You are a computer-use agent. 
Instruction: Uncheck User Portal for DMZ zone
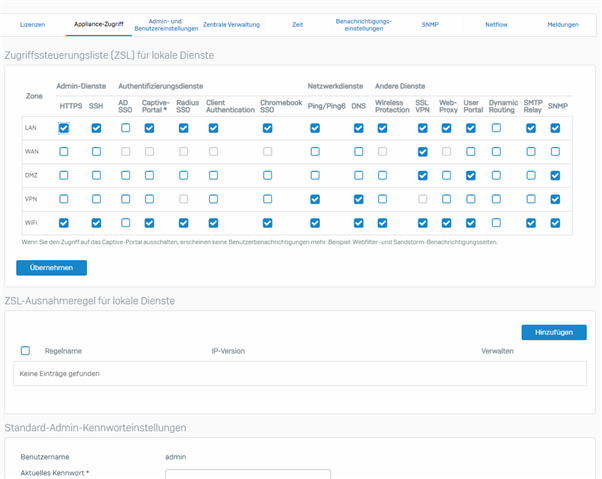pyautogui.click(x=471, y=176)
